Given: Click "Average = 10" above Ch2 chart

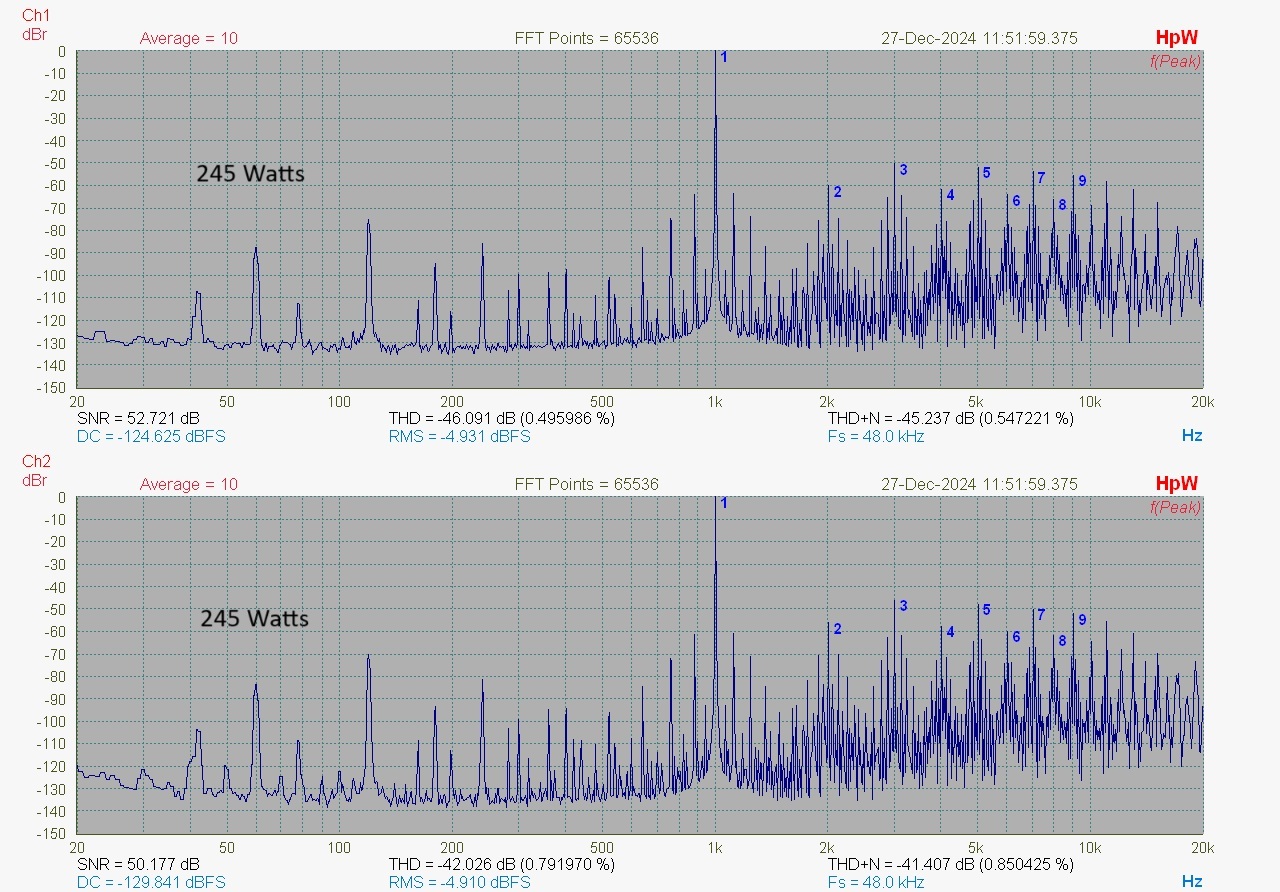Looking at the screenshot, I should (x=189, y=484).
